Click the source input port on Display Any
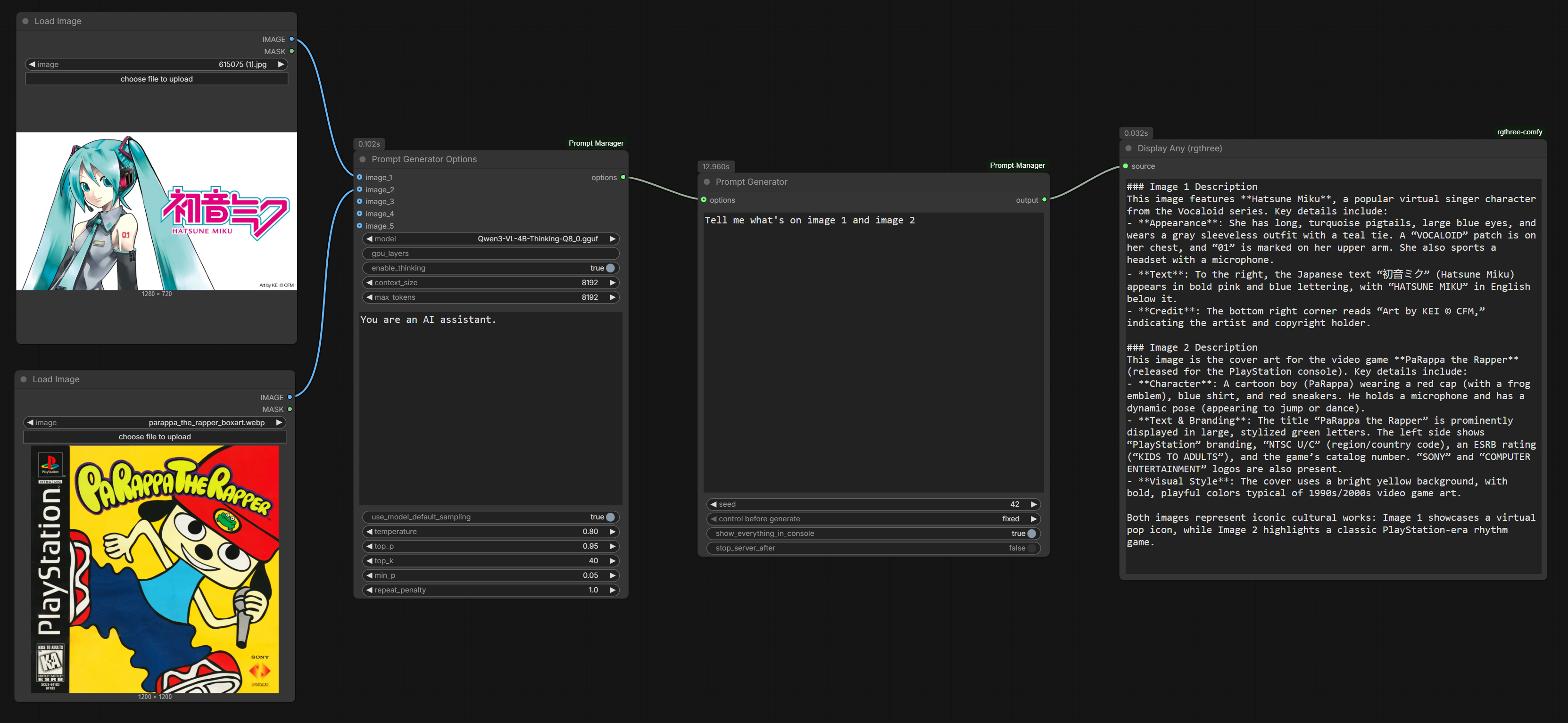Viewport: 1568px width, 723px height. coord(1126,166)
